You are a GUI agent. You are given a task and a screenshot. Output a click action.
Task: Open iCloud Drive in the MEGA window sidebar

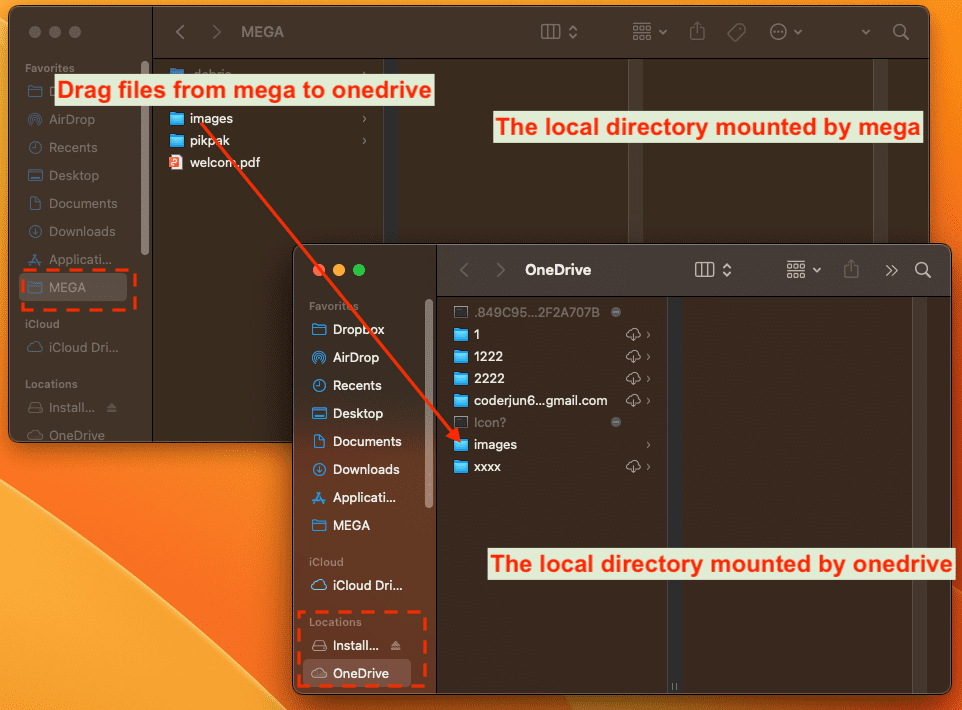pyautogui.click(x=72, y=348)
